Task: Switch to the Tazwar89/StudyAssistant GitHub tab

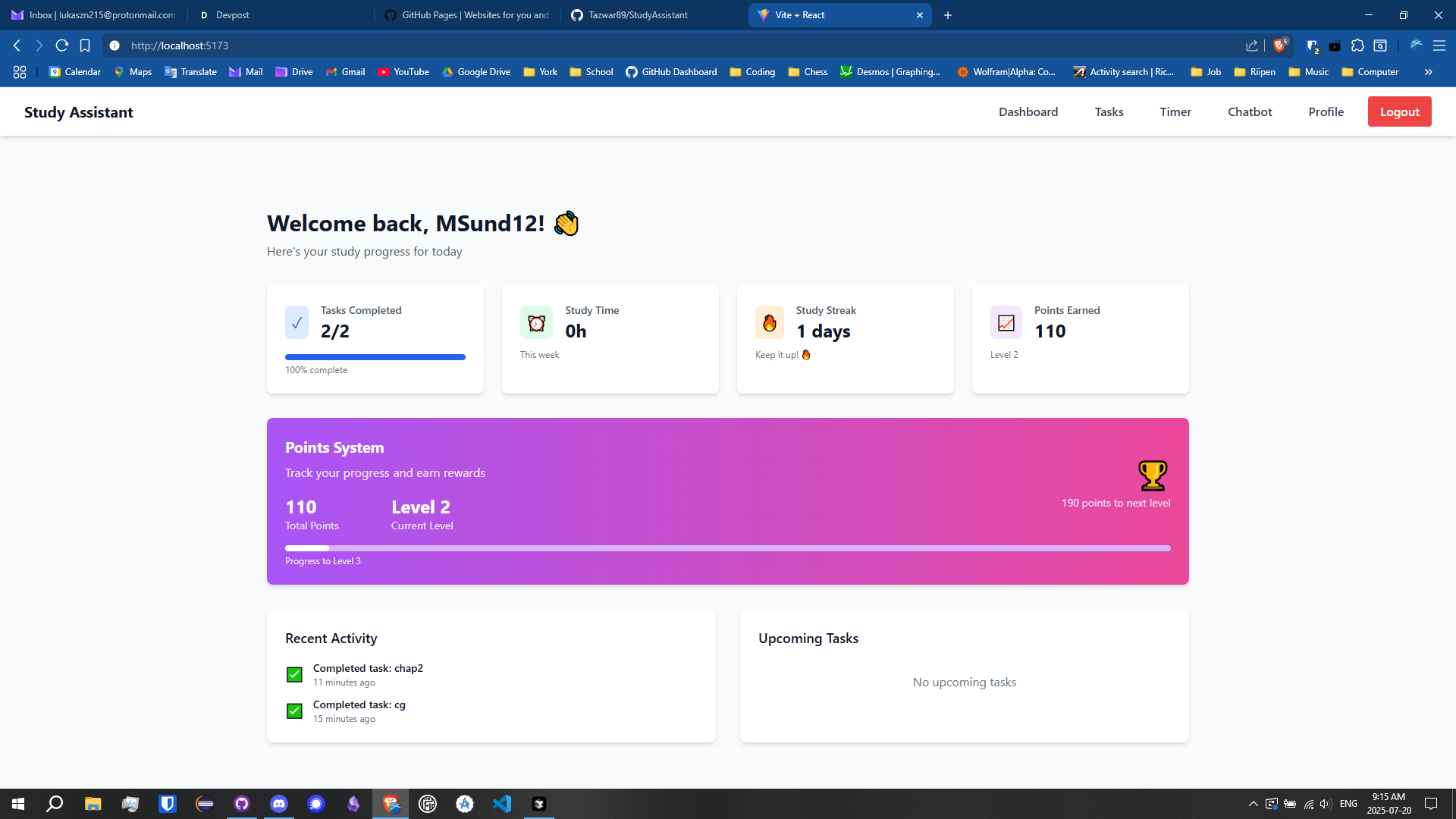Action: pos(637,15)
